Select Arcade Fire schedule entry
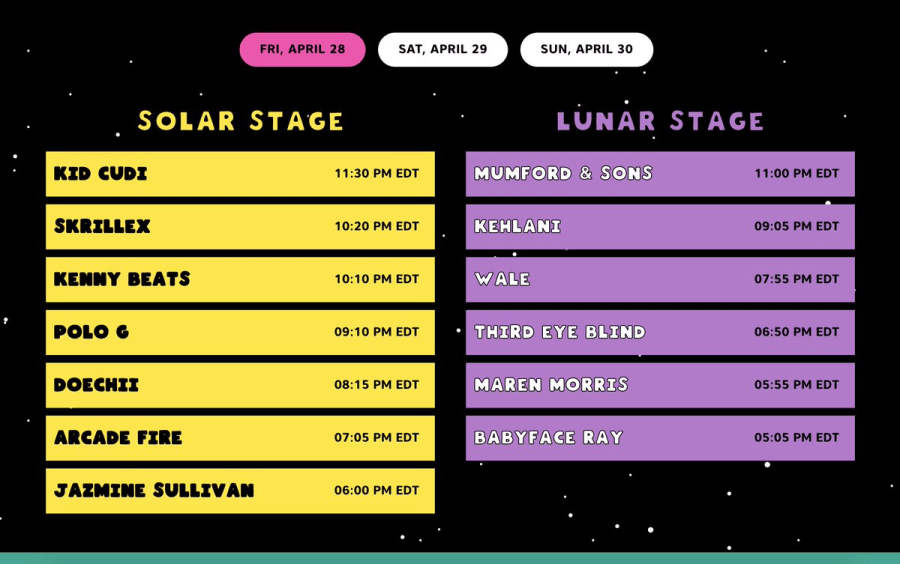This screenshot has width=900, height=564. click(240, 438)
